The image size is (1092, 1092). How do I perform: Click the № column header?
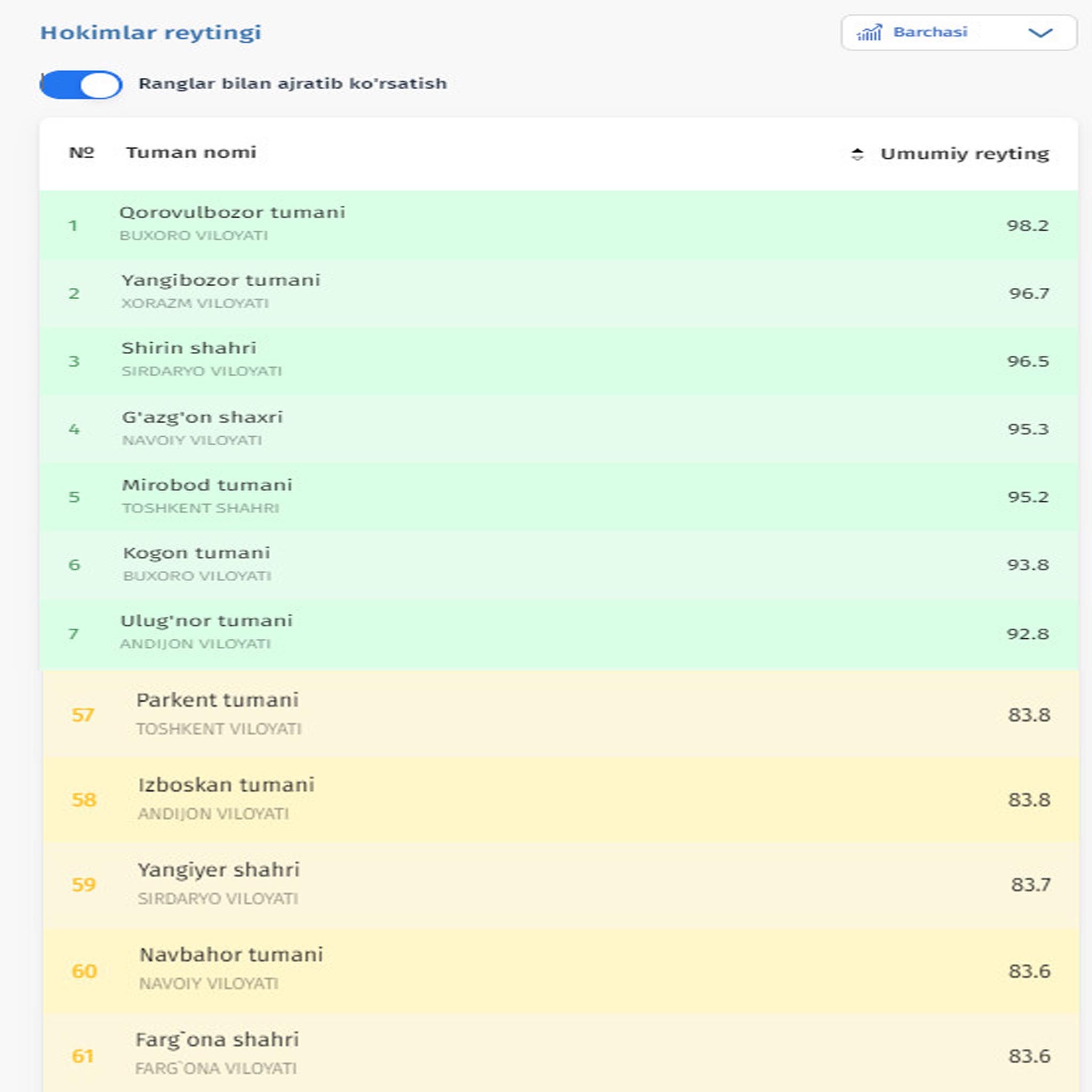(82, 152)
